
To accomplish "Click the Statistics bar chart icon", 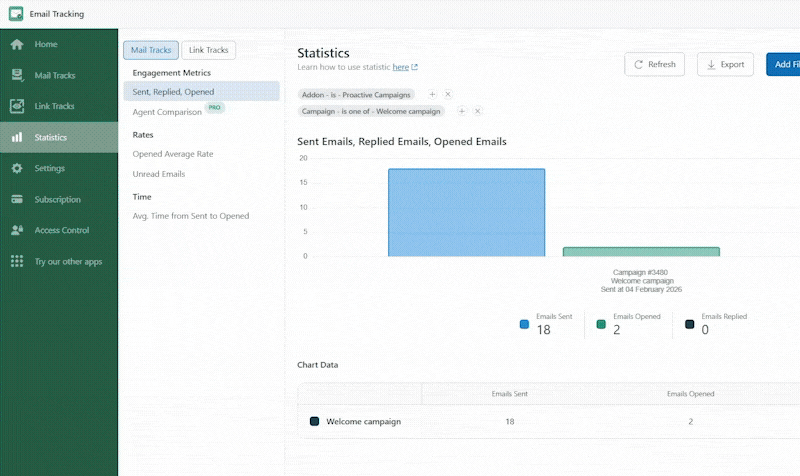I will tap(17, 137).
